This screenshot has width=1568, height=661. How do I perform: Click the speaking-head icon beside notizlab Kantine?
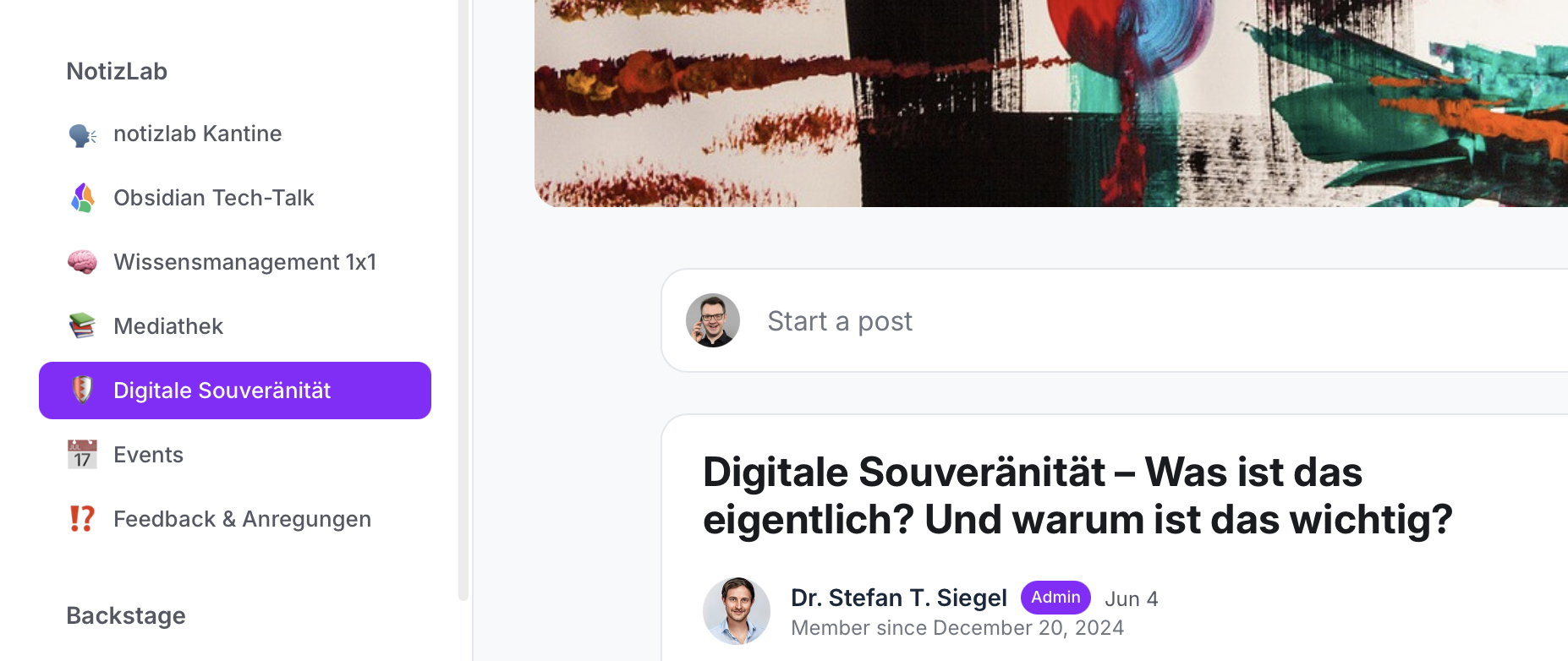[82, 134]
